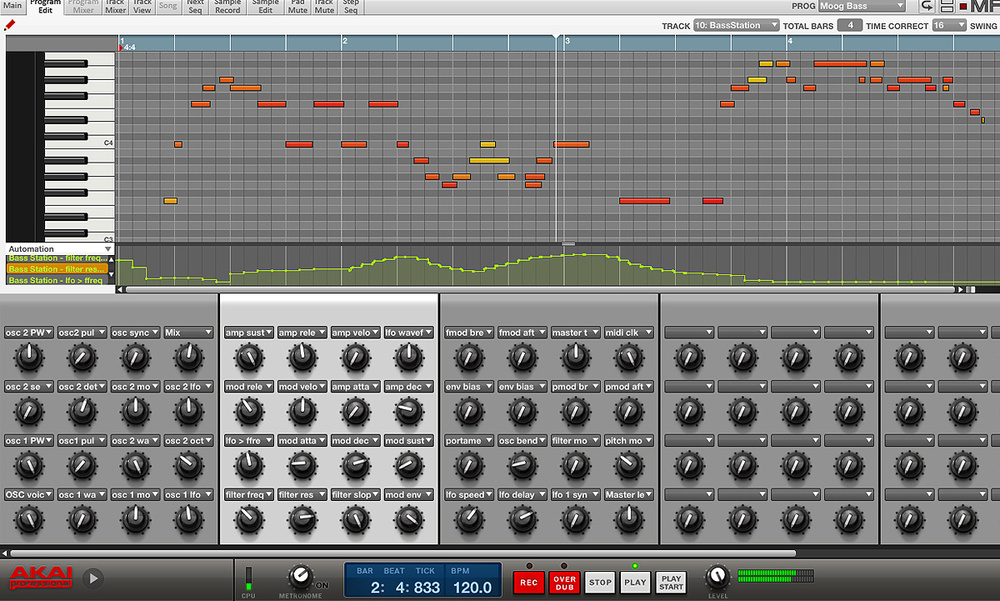
Task: Open the Mix parameter dropdown
Action: pyautogui.click(x=188, y=332)
